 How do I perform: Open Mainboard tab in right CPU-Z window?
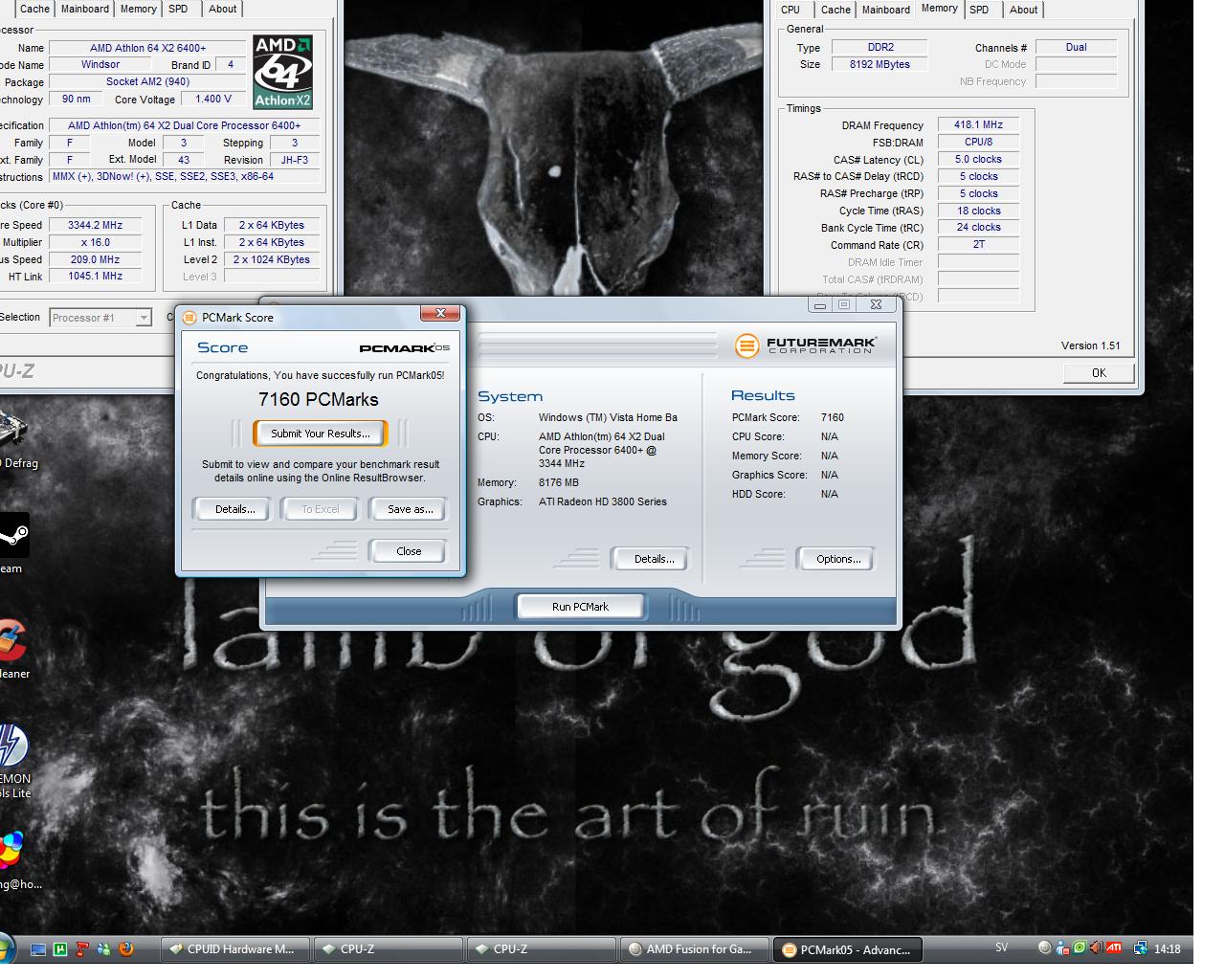pyautogui.click(x=886, y=10)
